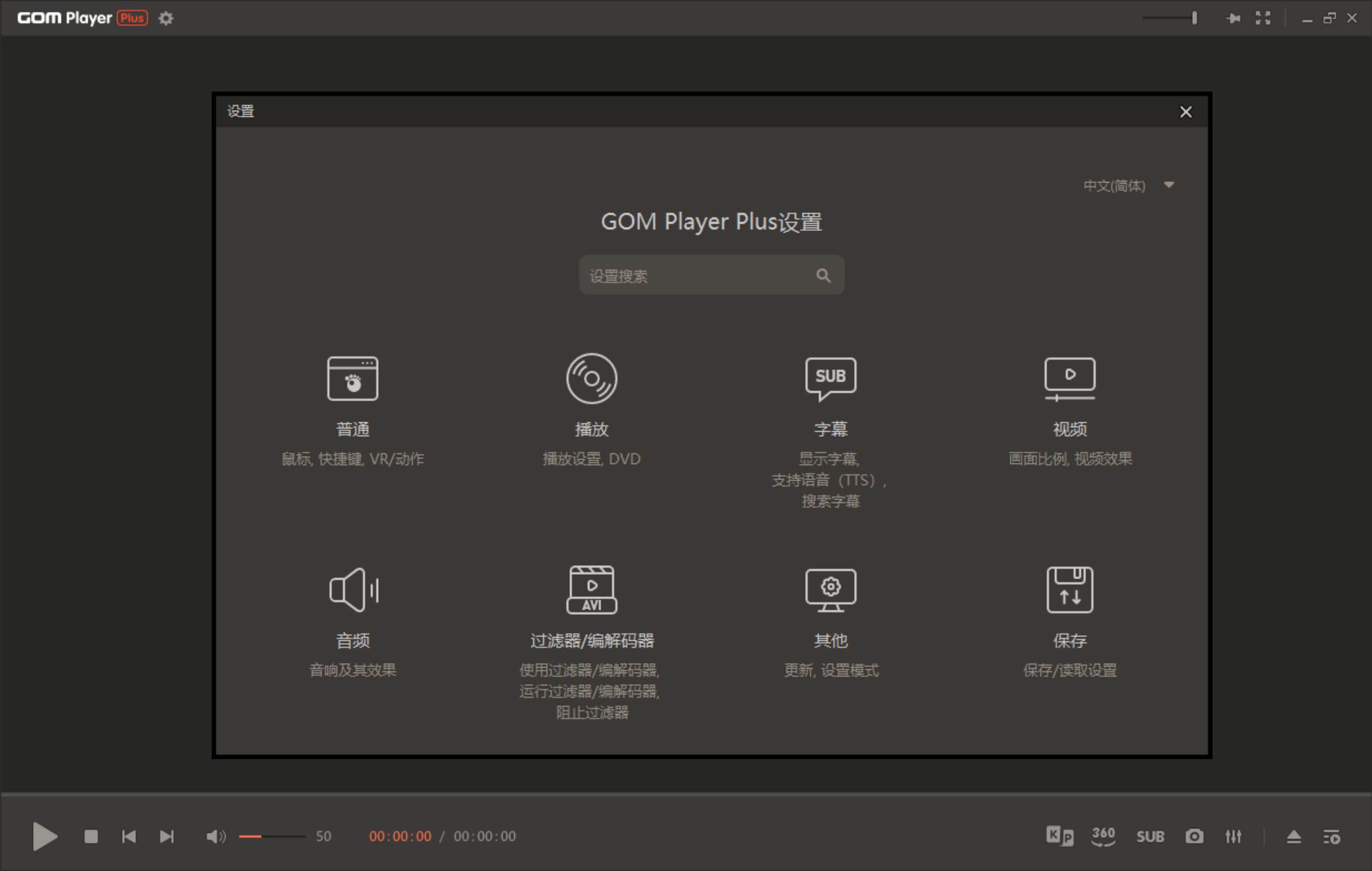Click the 00:00:00 elapsed time display
Viewport: 1372px width, 871px height.
coord(400,837)
